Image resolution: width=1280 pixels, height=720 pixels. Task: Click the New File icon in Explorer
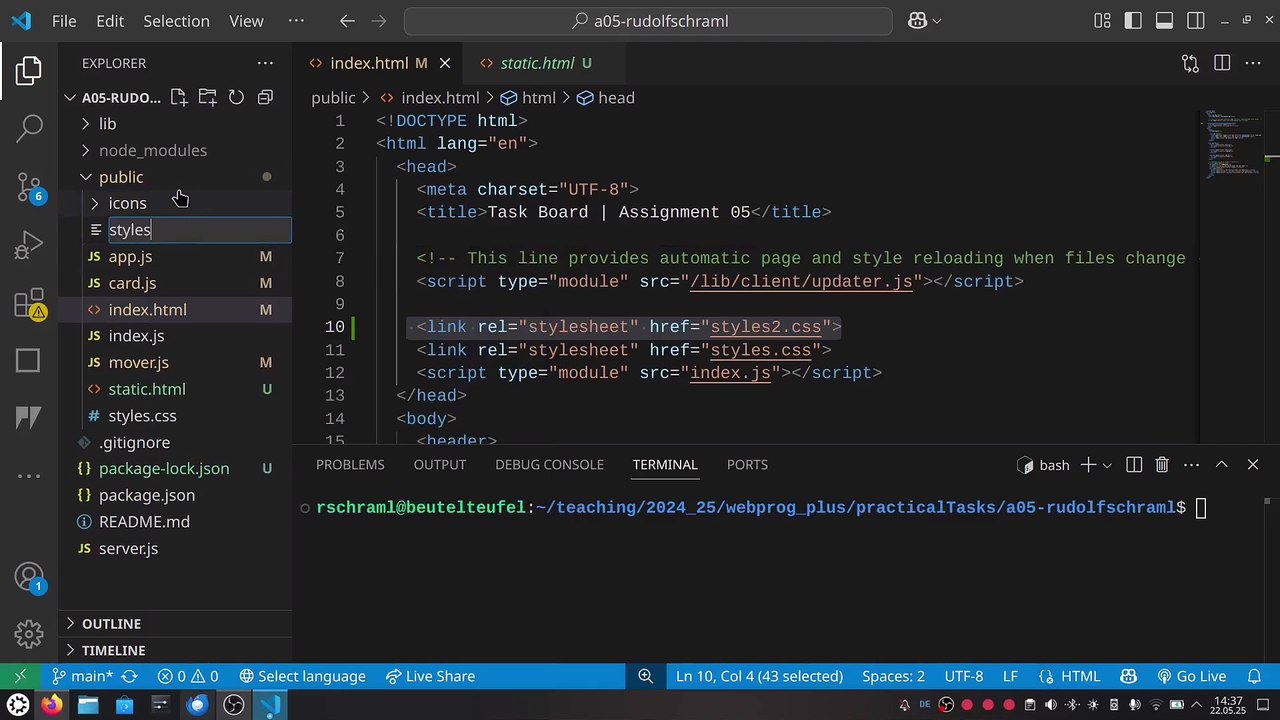tap(178, 97)
